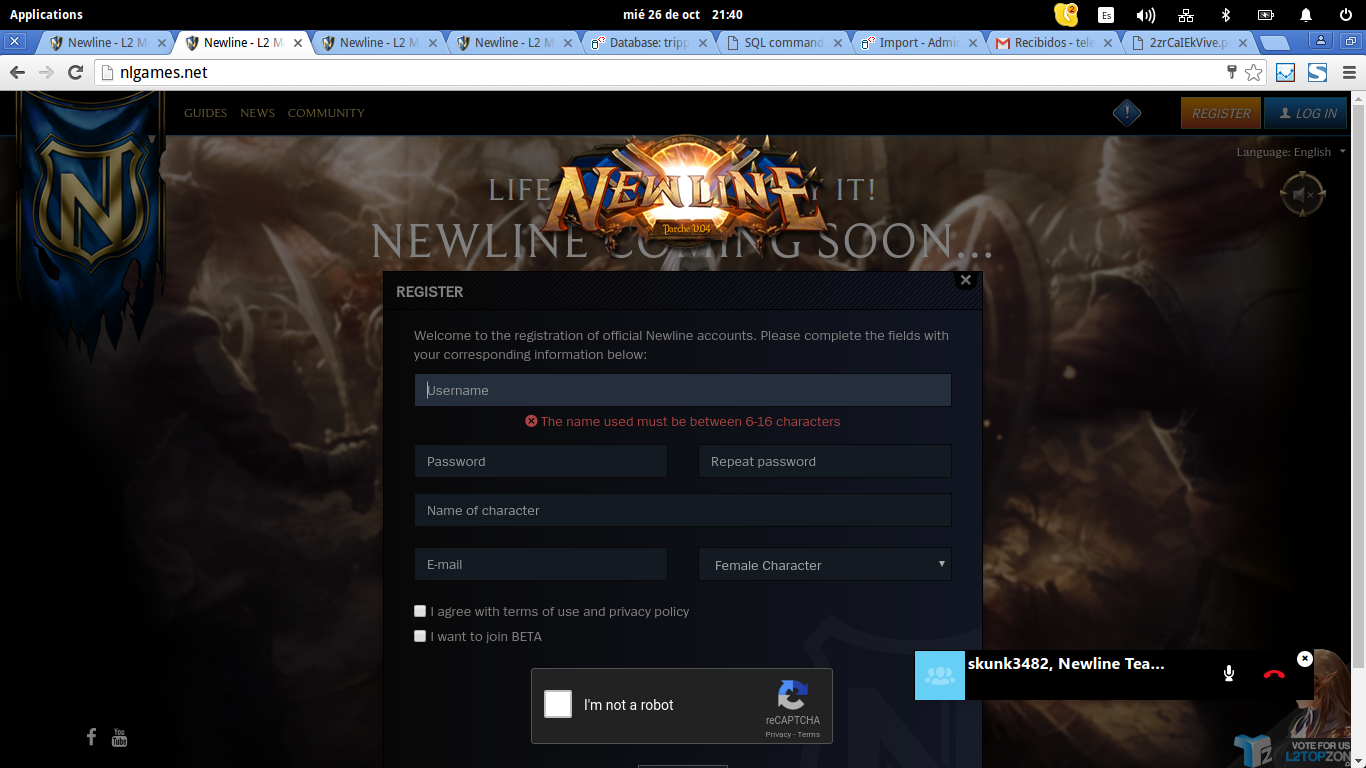
Task: Focus the E-mail field
Action: 541,564
